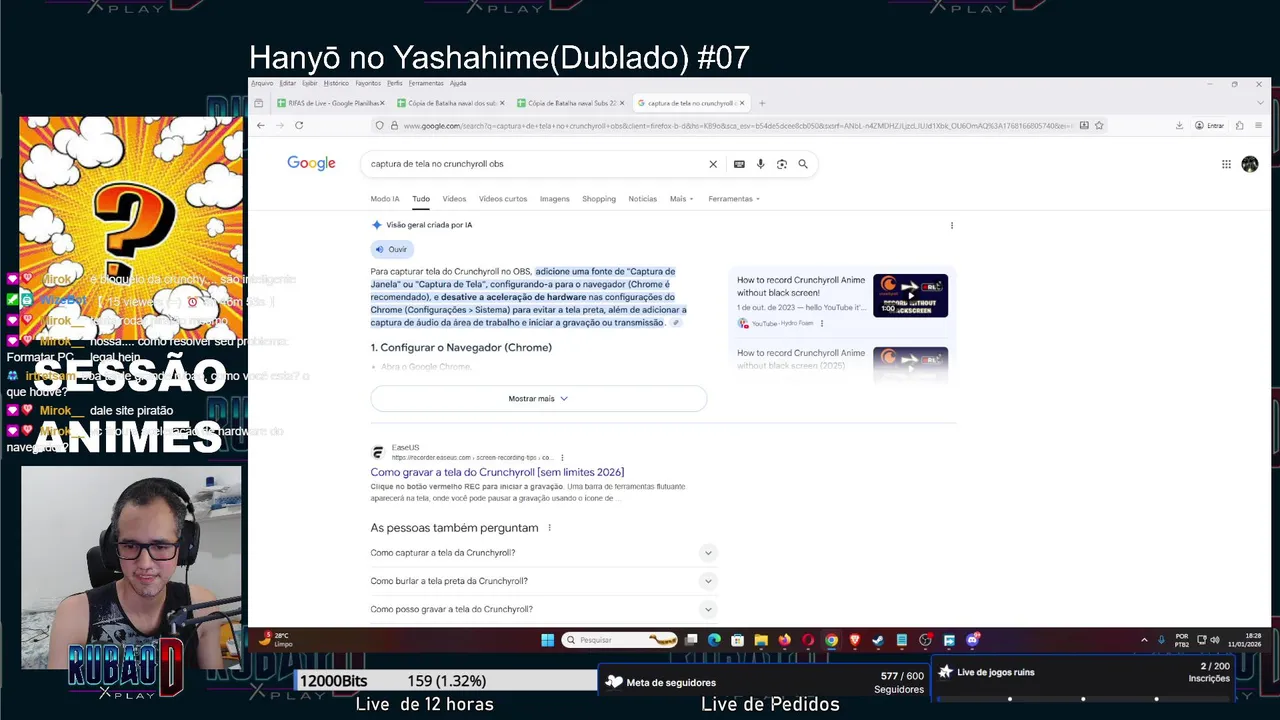Image resolution: width=1280 pixels, height=720 pixels.
Task: Click the 'Ouvir' listen button
Action: 391,249
